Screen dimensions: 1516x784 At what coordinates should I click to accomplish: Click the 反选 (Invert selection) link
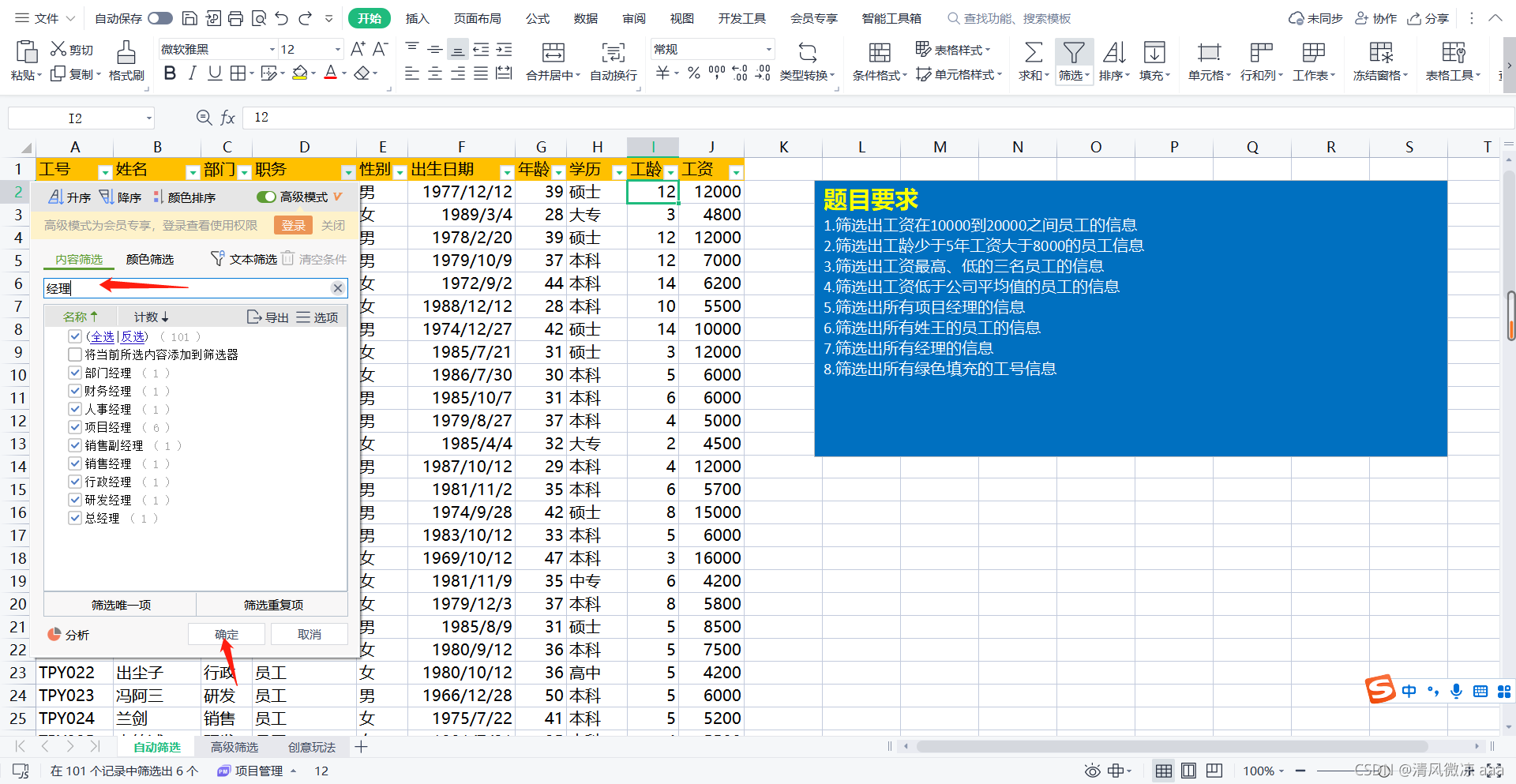133,336
